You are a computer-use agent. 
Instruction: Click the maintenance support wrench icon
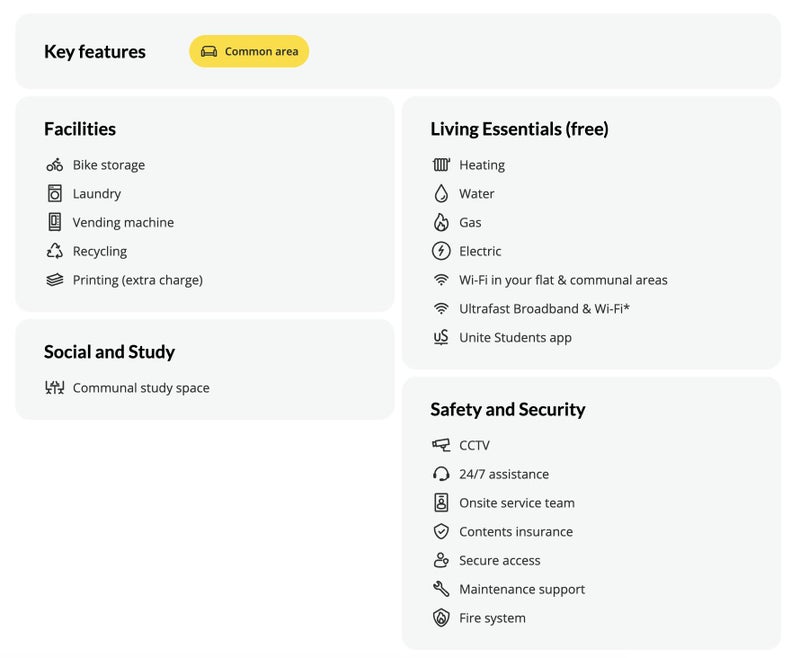pos(441,589)
